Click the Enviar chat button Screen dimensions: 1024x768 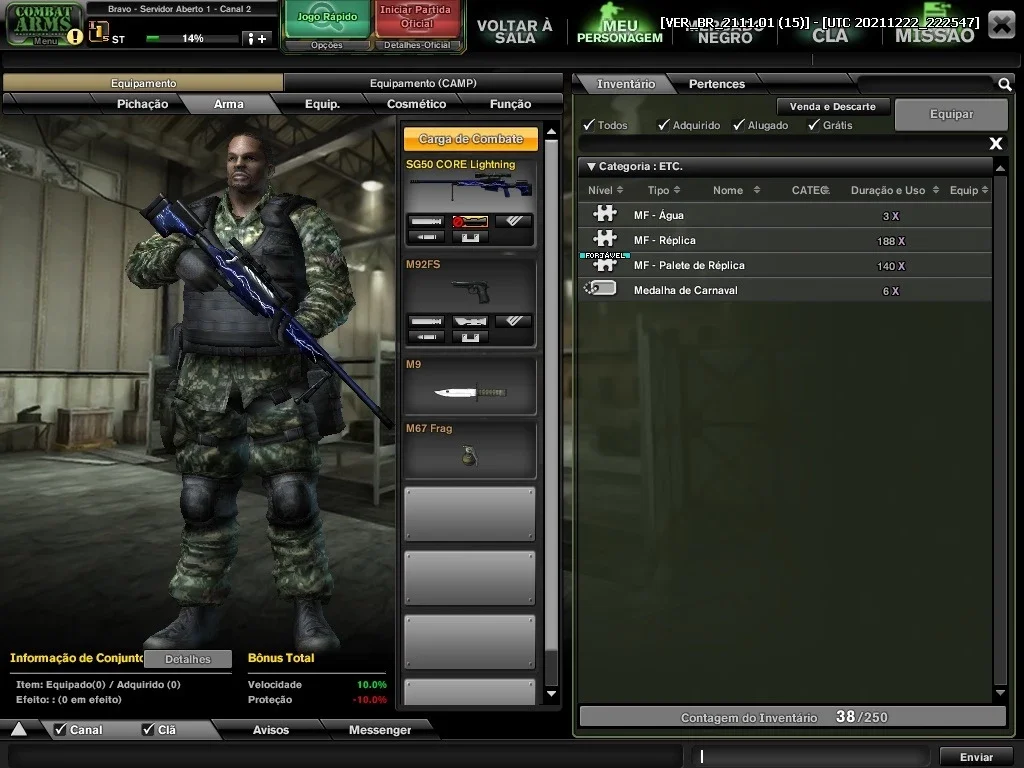[x=976, y=757]
